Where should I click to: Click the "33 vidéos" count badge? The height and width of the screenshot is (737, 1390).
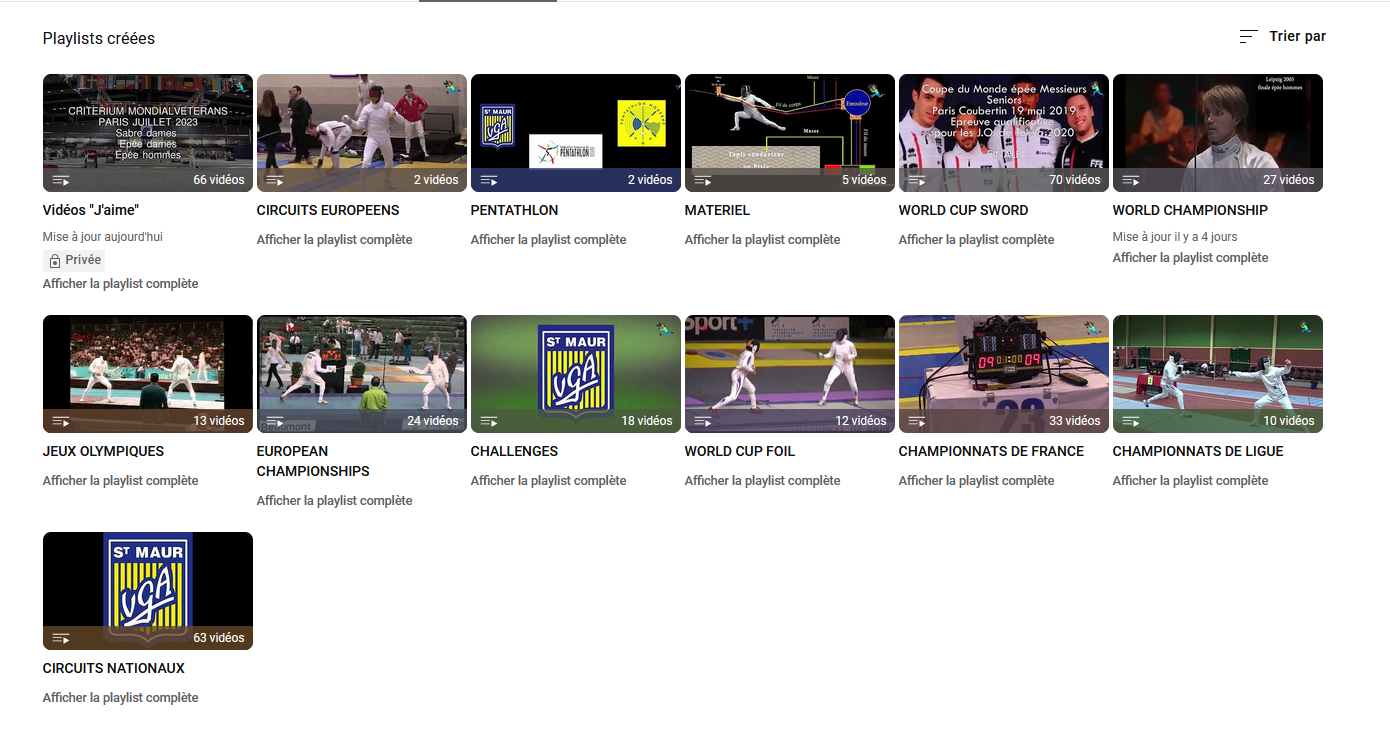coord(1075,421)
